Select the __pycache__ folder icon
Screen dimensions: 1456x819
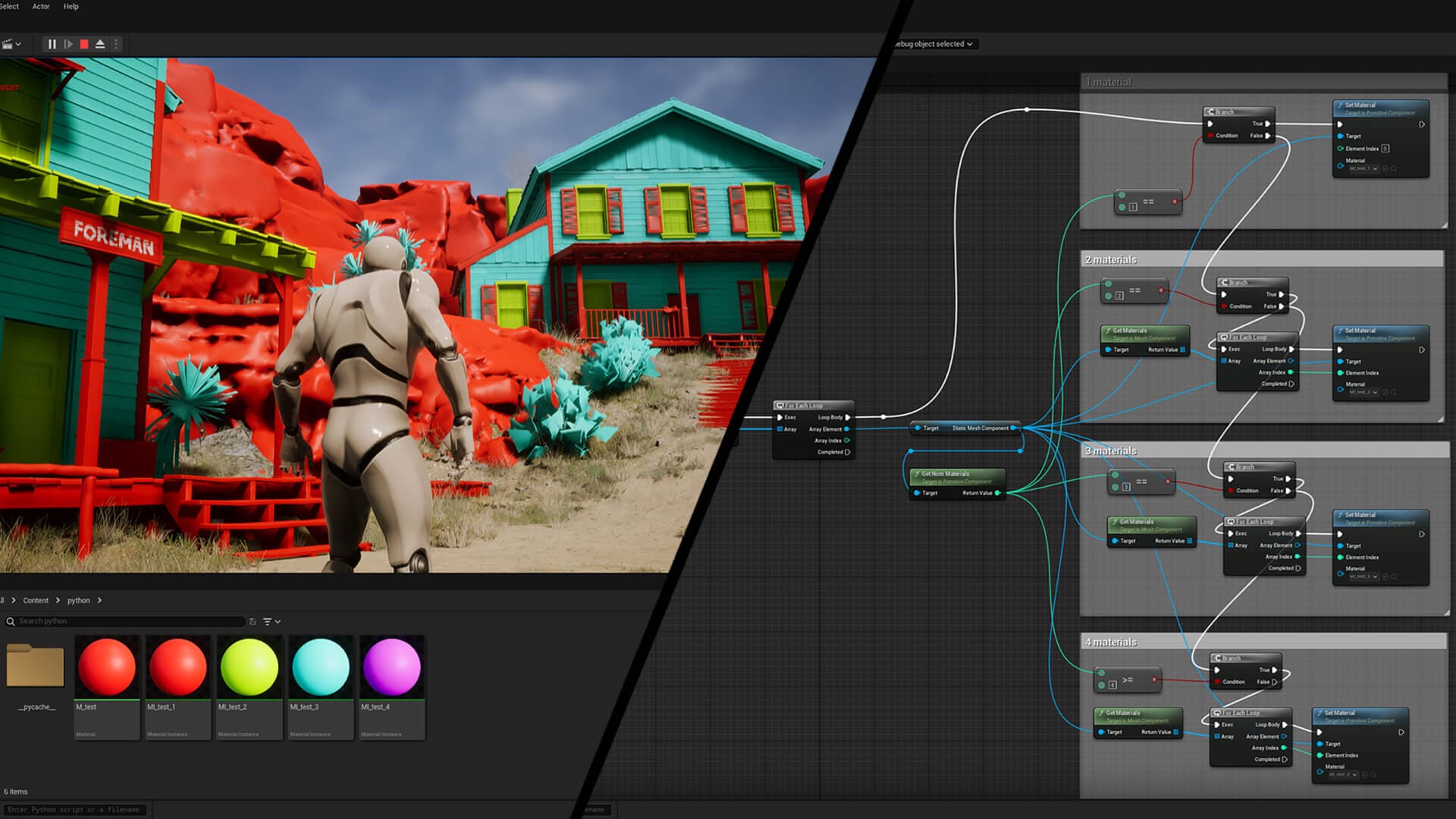tap(35, 665)
